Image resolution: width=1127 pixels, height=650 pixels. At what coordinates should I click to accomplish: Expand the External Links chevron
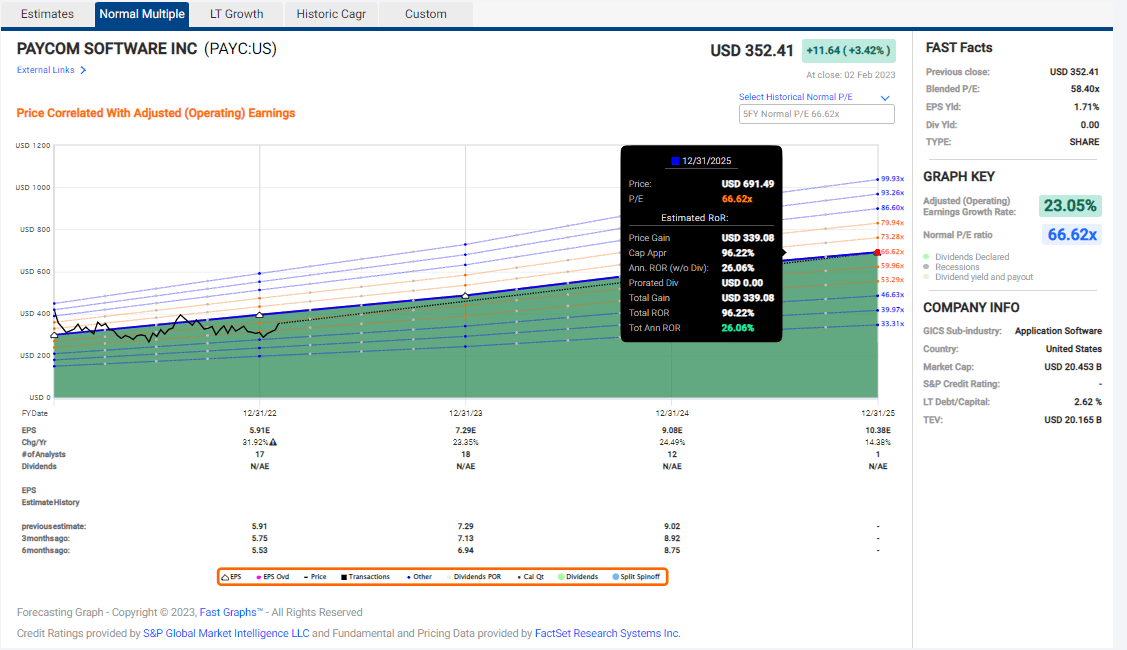pos(83,70)
